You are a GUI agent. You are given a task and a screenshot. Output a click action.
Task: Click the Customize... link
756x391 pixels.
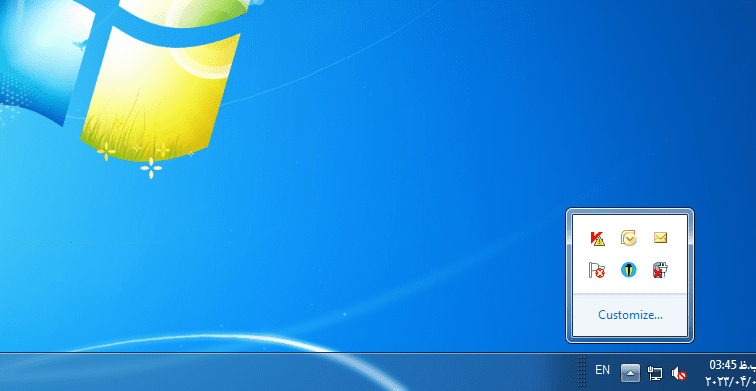630,315
